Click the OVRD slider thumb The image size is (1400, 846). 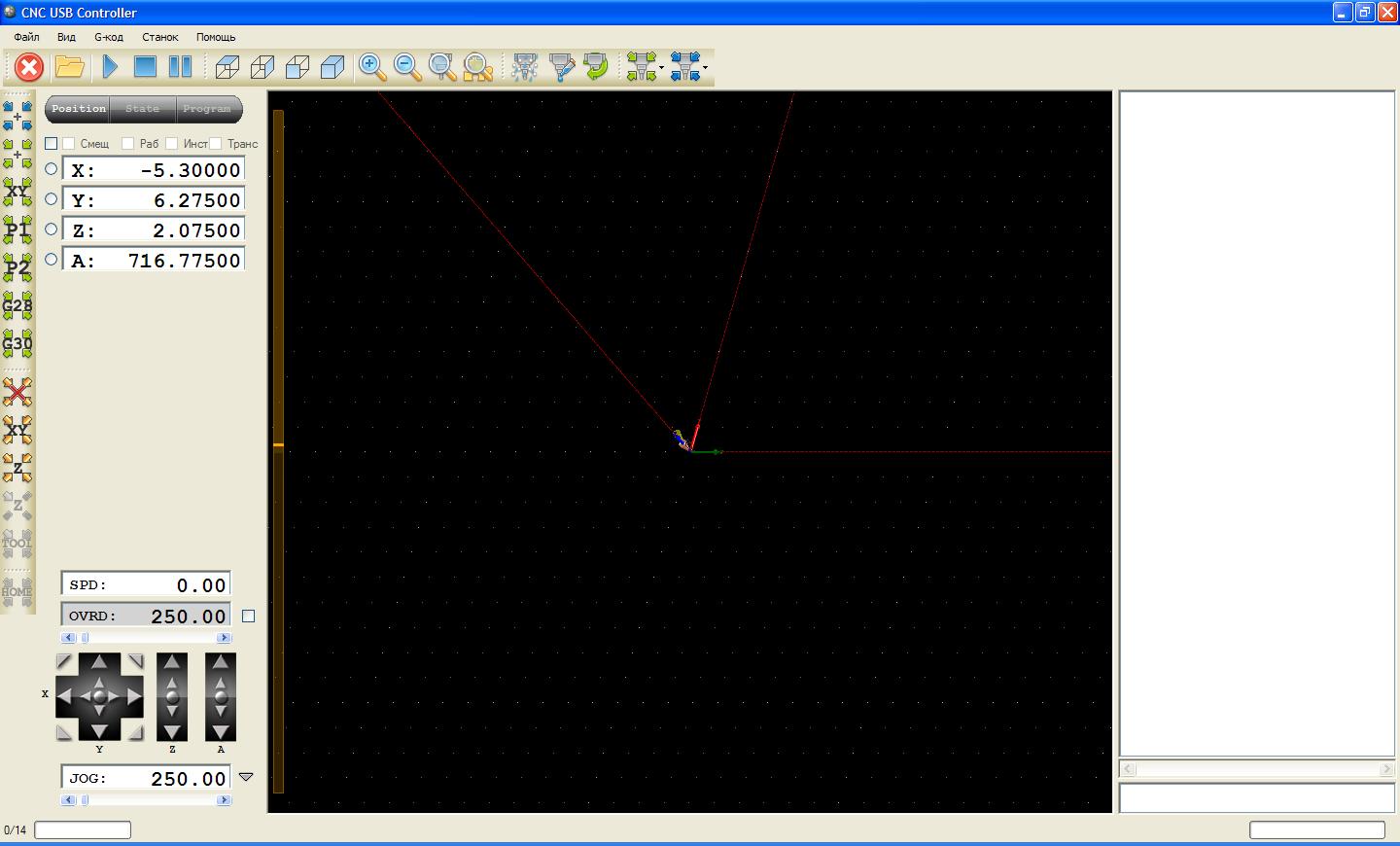[x=85, y=638]
